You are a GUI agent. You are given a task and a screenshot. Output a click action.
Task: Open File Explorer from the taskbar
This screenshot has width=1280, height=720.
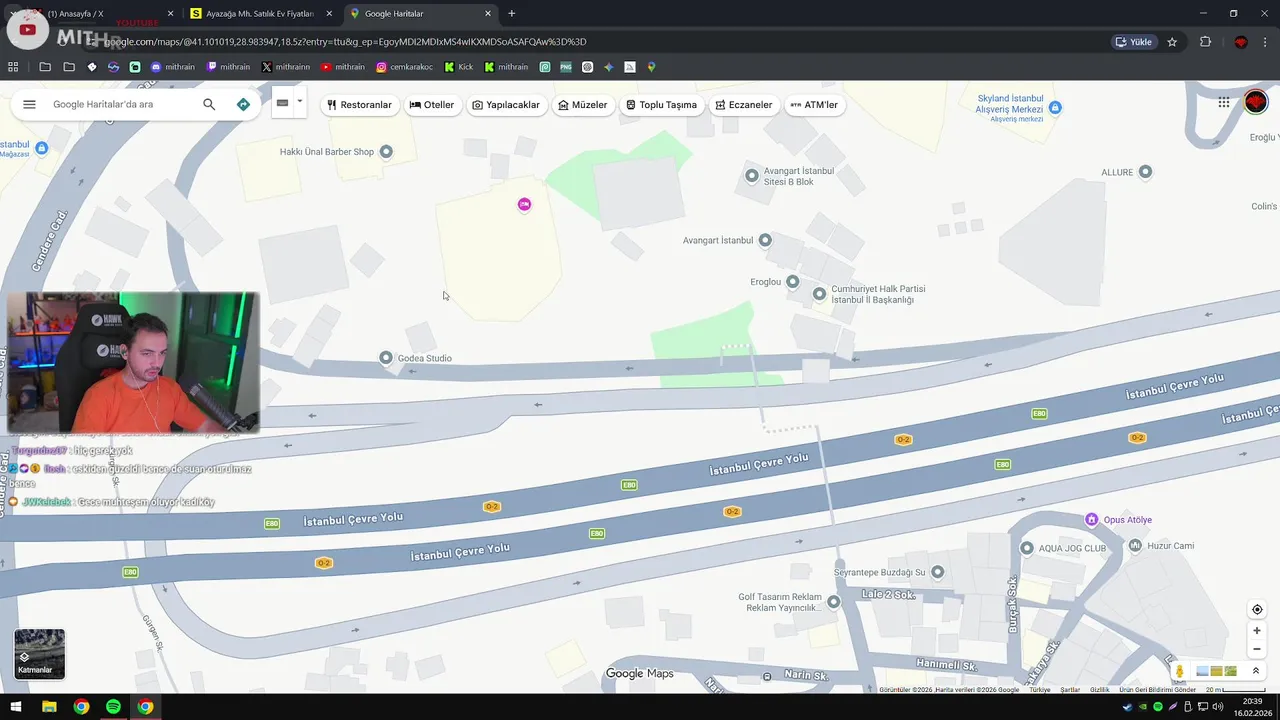(x=49, y=707)
